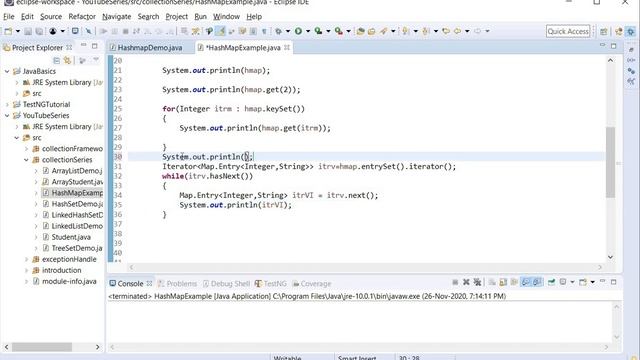Screen dimensions: 640x360
Task: Open the New file dropdown arrow
Action: coord(18,31)
